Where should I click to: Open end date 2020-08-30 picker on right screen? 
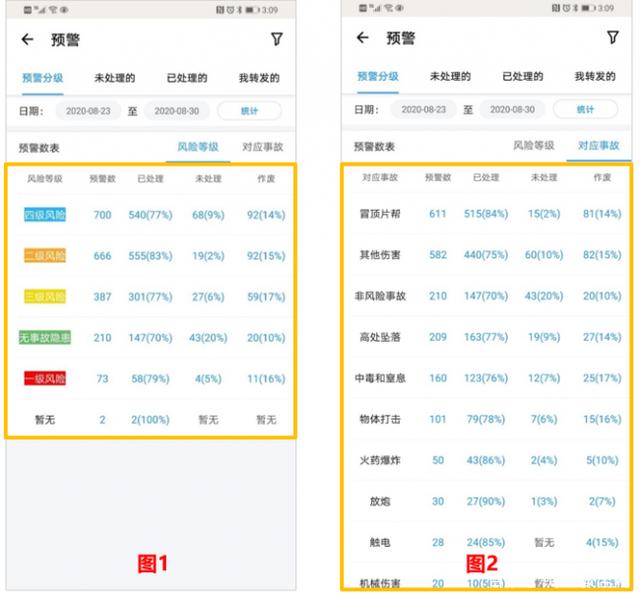[x=511, y=109]
